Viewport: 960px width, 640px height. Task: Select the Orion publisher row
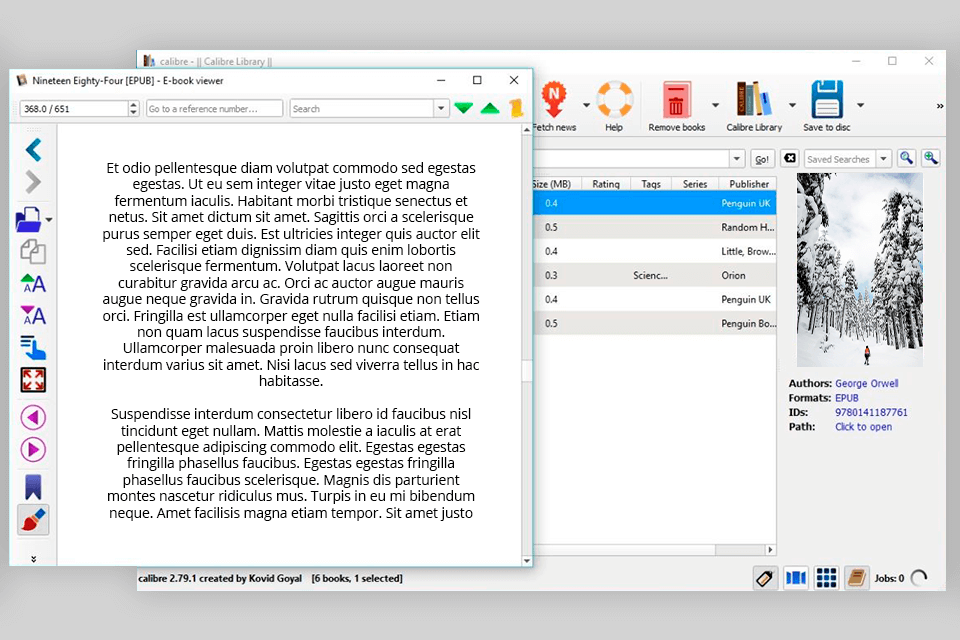(654, 275)
